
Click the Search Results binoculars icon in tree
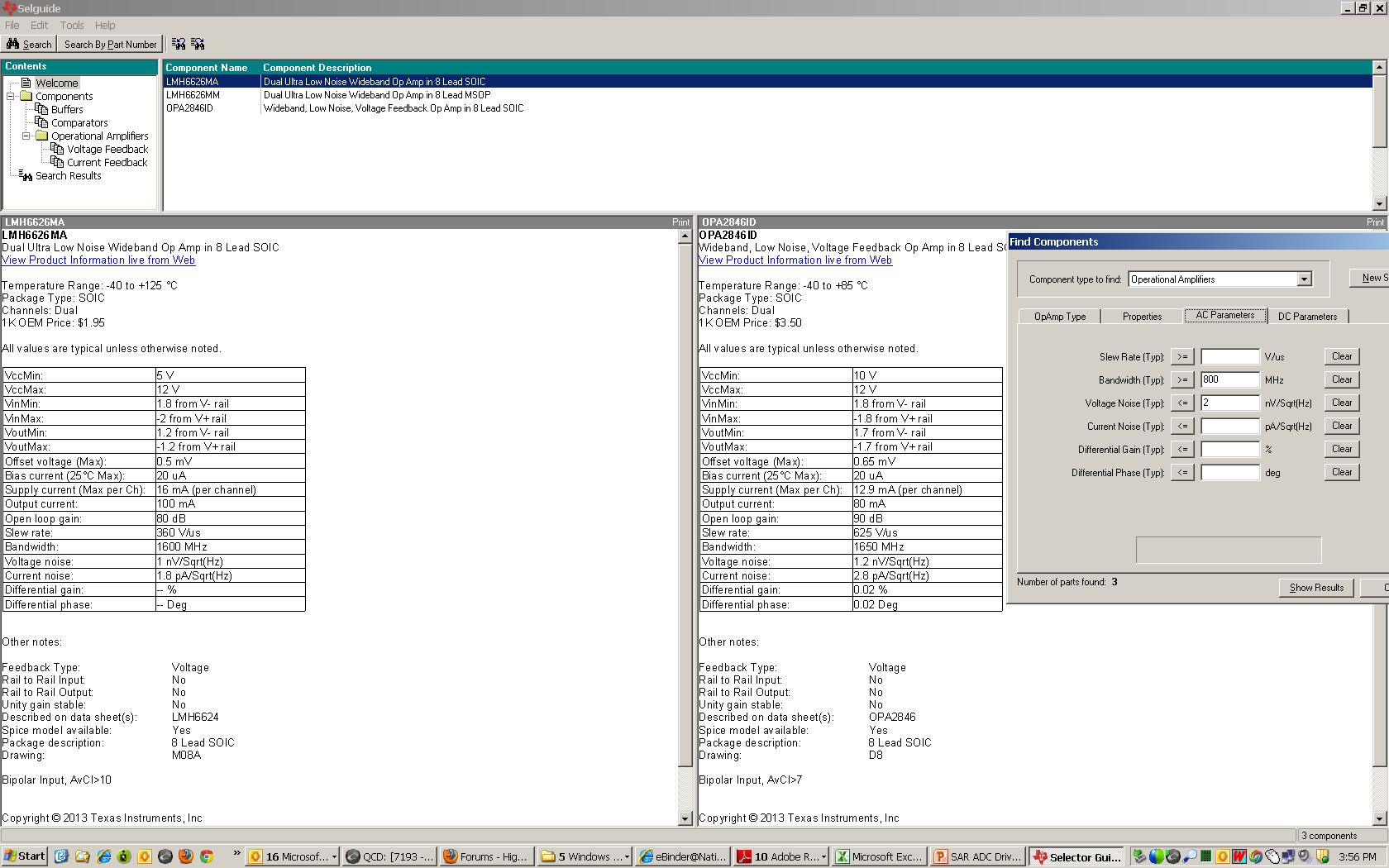click(x=26, y=175)
